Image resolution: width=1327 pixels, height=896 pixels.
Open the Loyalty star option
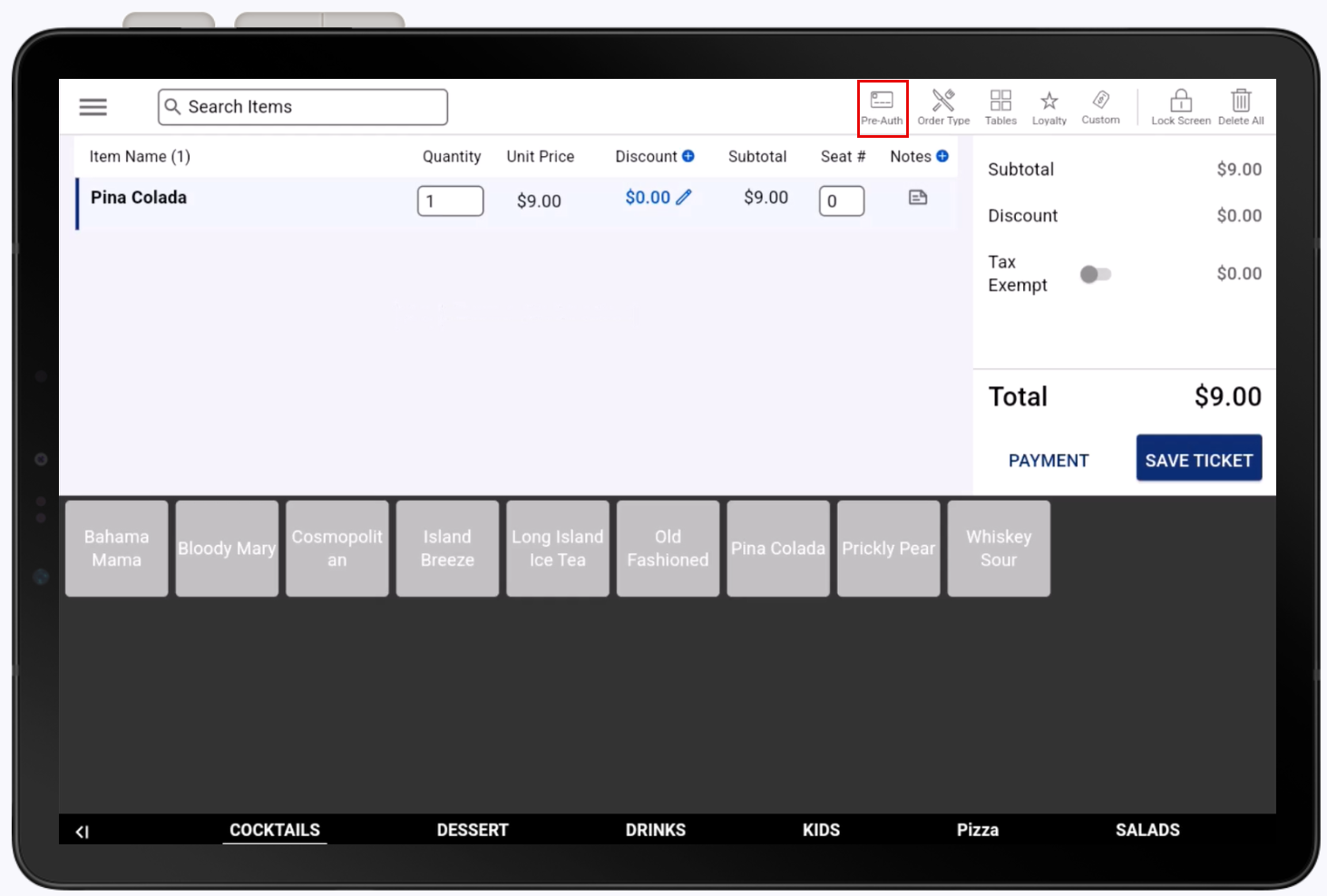point(1049,108)
